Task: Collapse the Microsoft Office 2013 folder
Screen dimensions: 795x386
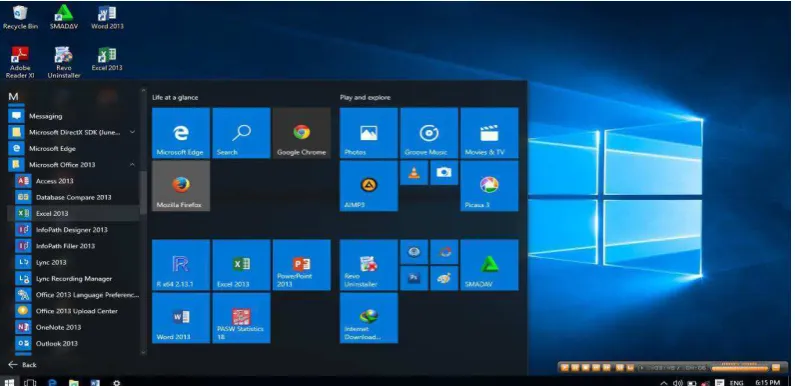Action: [132, 164]
